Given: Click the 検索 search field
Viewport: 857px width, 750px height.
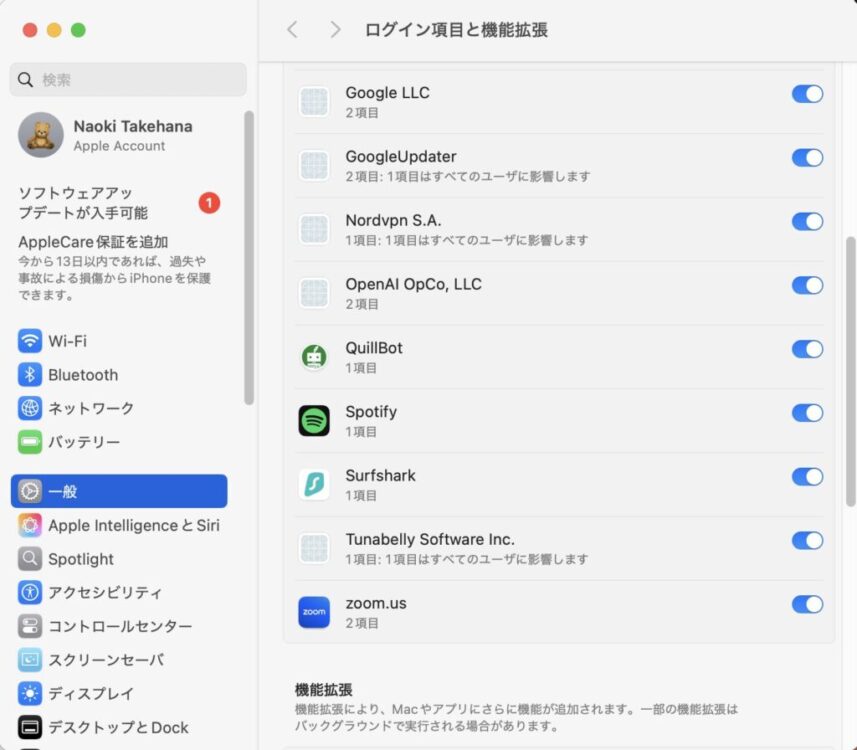Looking at the screenshot, I should 128,80.
